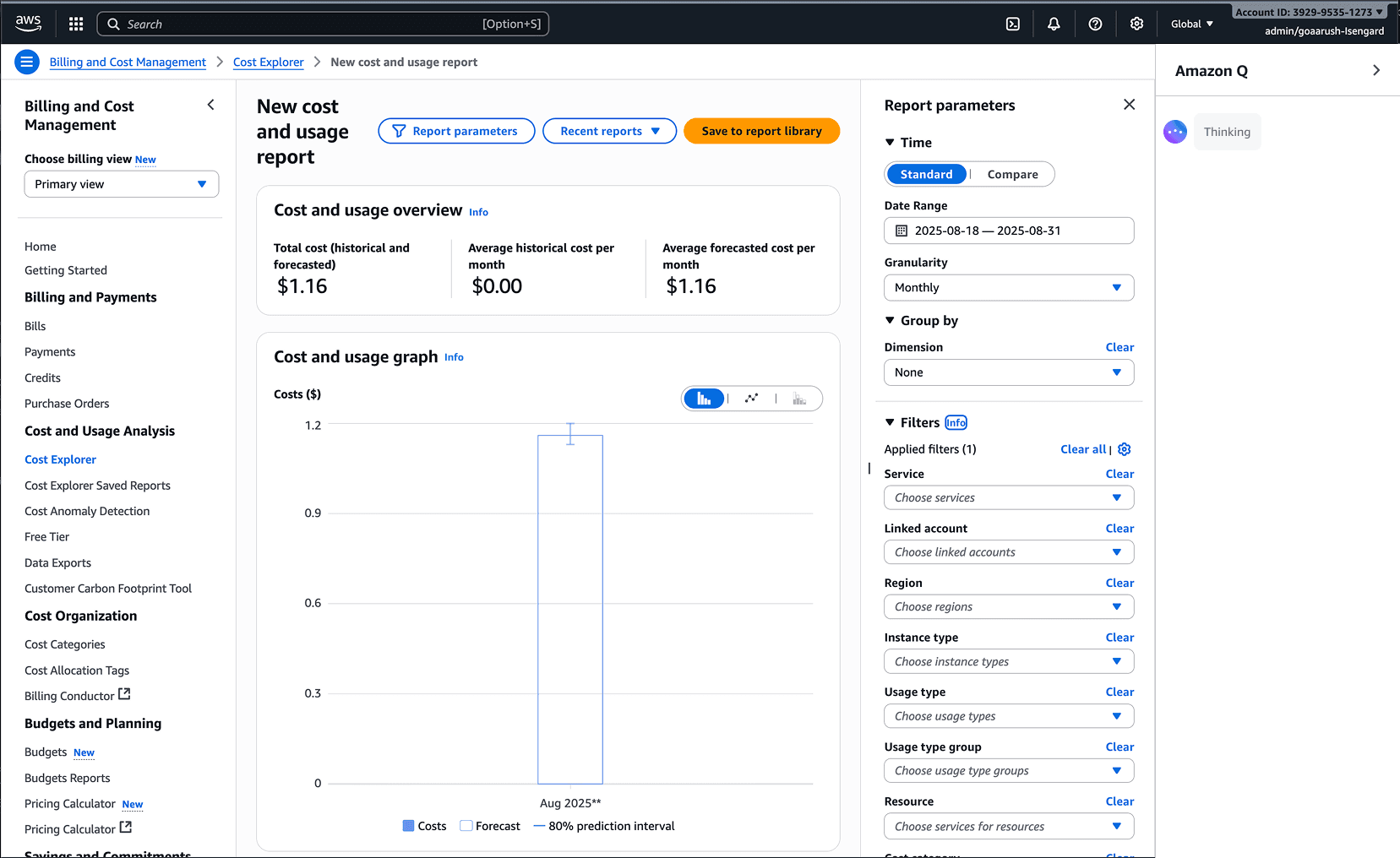Open Bills in sidebar
1400x858 pixels.
coord(35,326)
